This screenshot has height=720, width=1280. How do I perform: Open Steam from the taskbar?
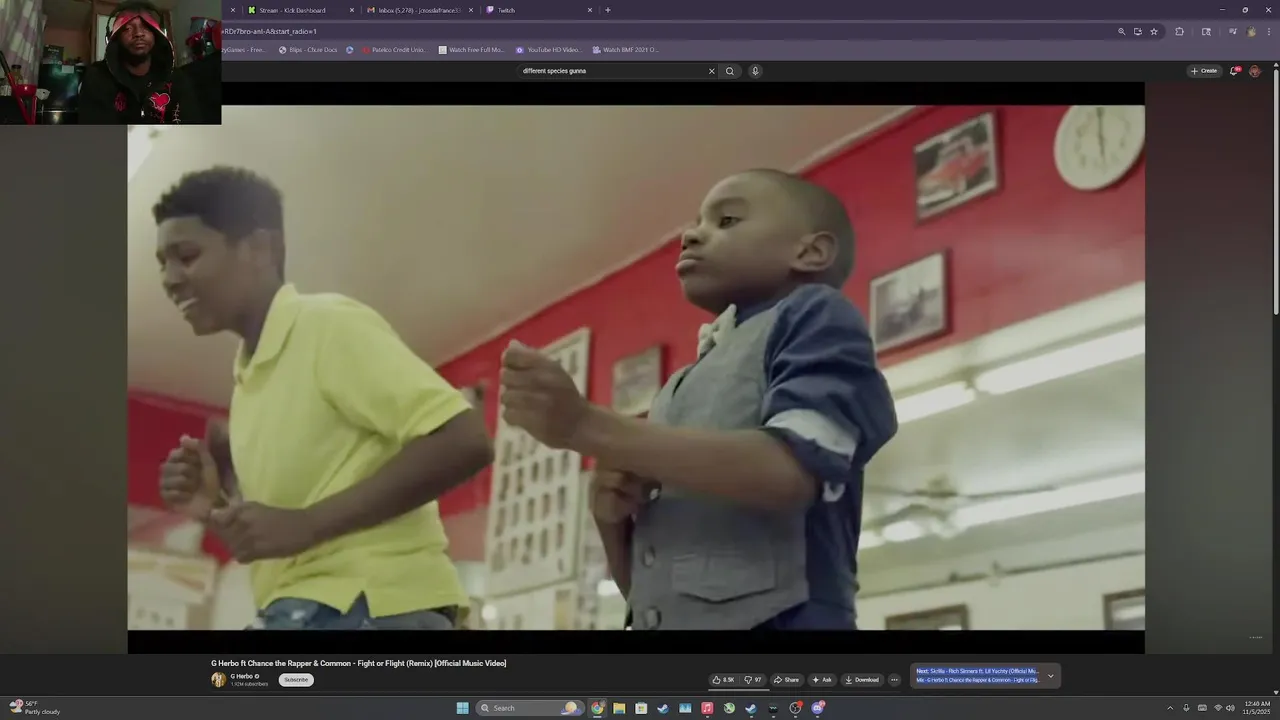tap(663, 708)
